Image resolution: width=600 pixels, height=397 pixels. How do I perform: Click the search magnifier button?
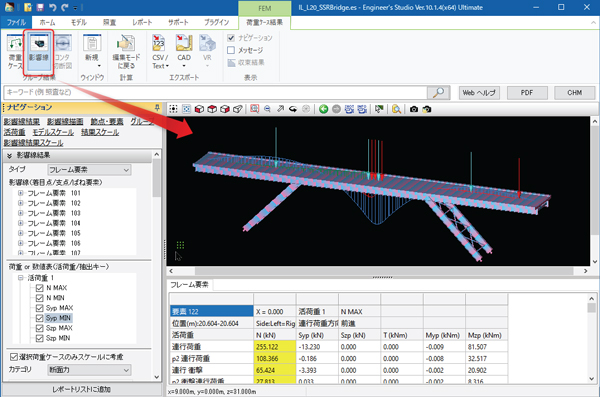[x=438, y=92]
